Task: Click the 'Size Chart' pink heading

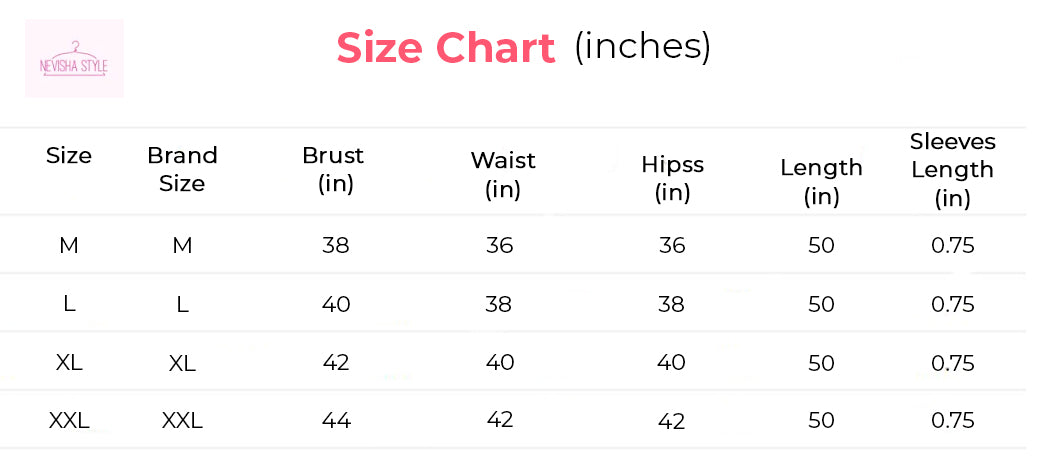Action: pyautogui.click(x=445, y=48)
